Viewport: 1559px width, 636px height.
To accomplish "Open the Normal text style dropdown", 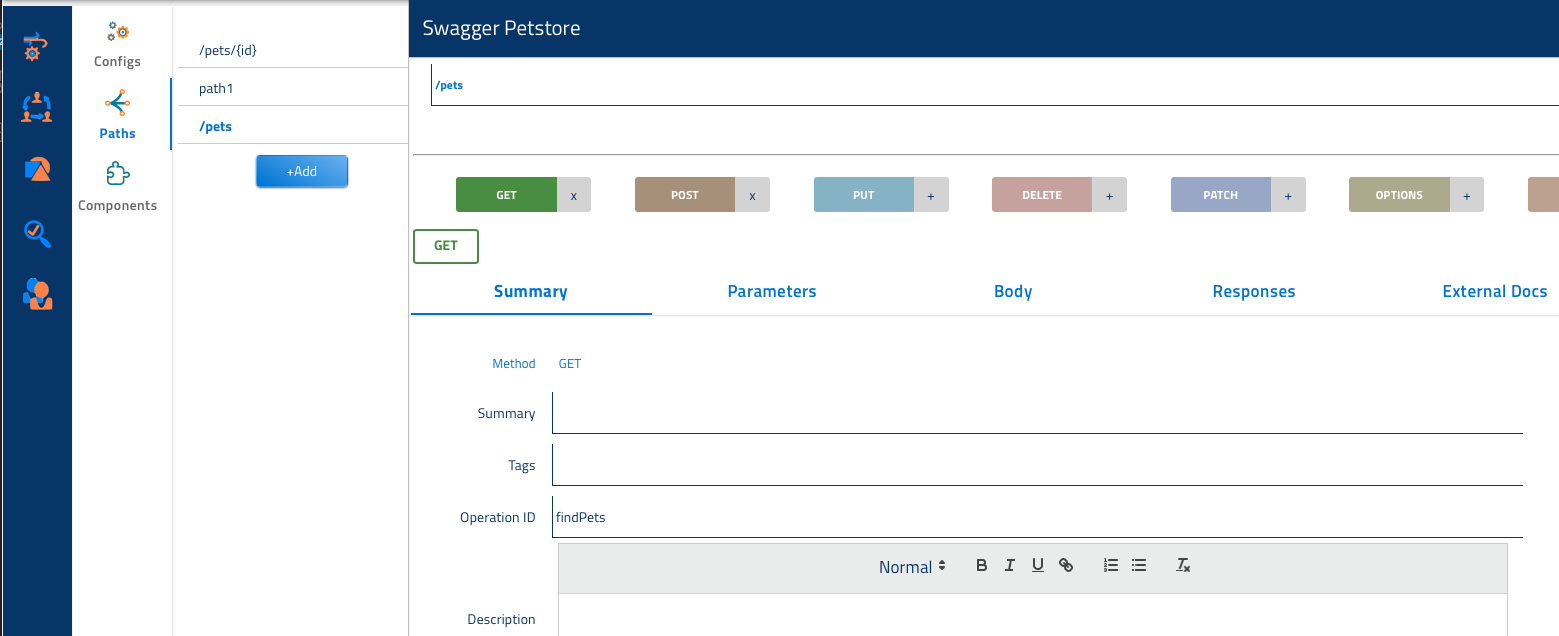I will [x=912, y=567].
